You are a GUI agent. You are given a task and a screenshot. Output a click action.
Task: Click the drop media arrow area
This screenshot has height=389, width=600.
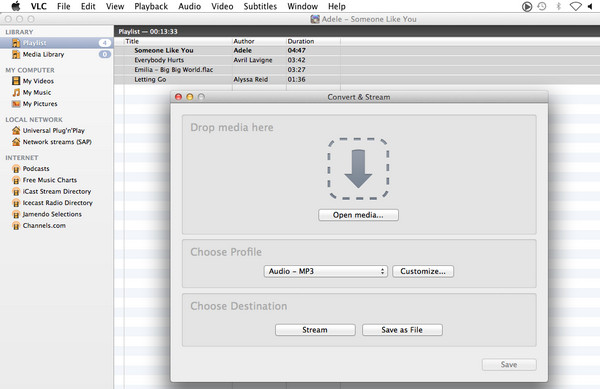[x=358, y=169]
